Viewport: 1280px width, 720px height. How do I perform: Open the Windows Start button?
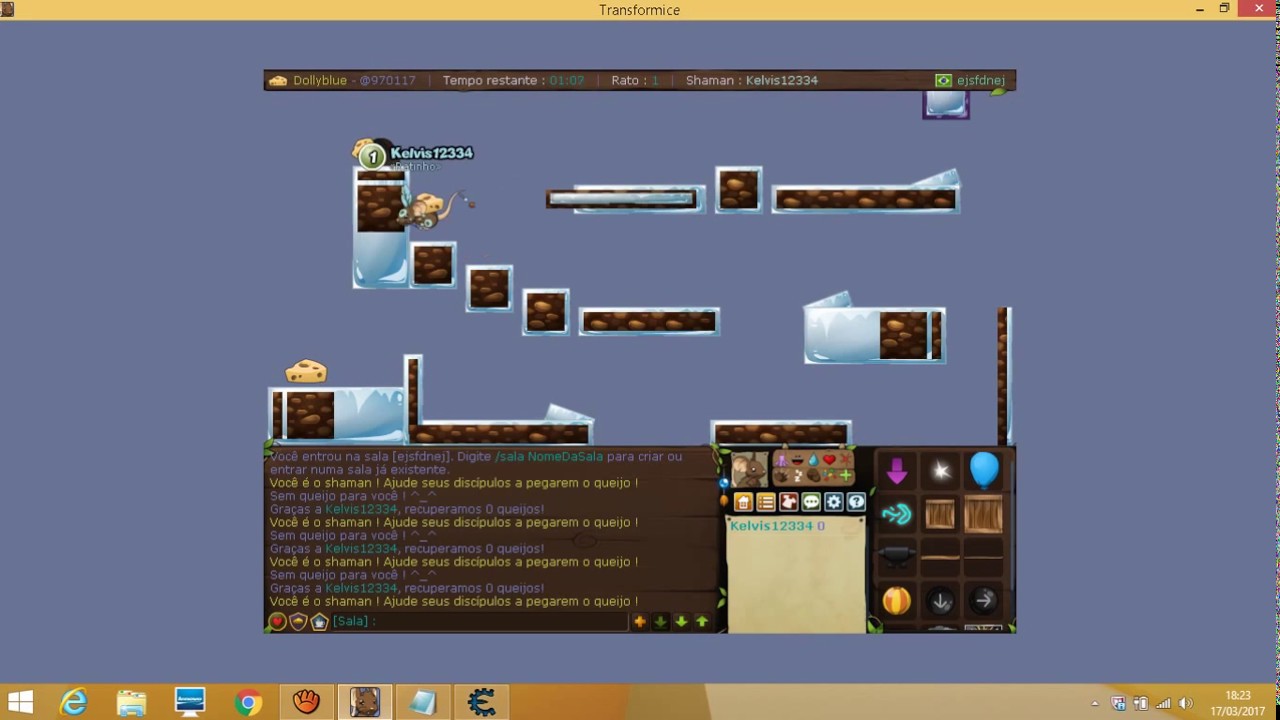tap(20, 702)
